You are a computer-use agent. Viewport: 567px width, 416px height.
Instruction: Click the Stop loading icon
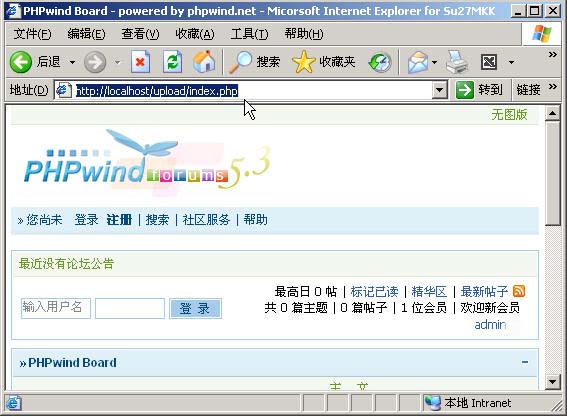tap(140, 62)
